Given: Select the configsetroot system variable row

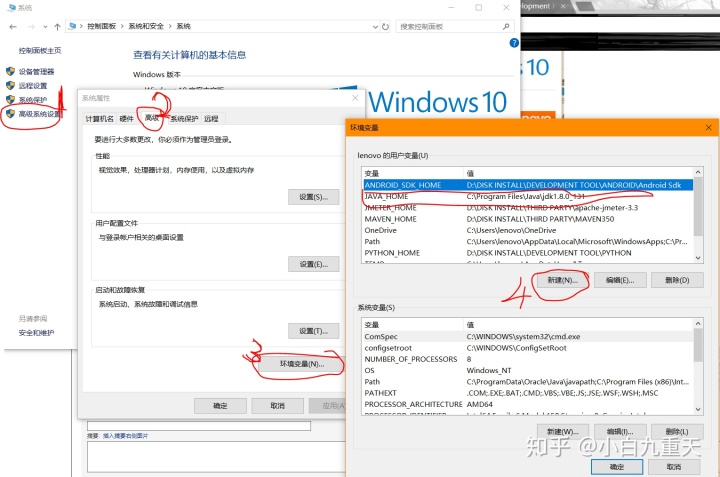Looking at the screenshot, I should coord(528,348).
